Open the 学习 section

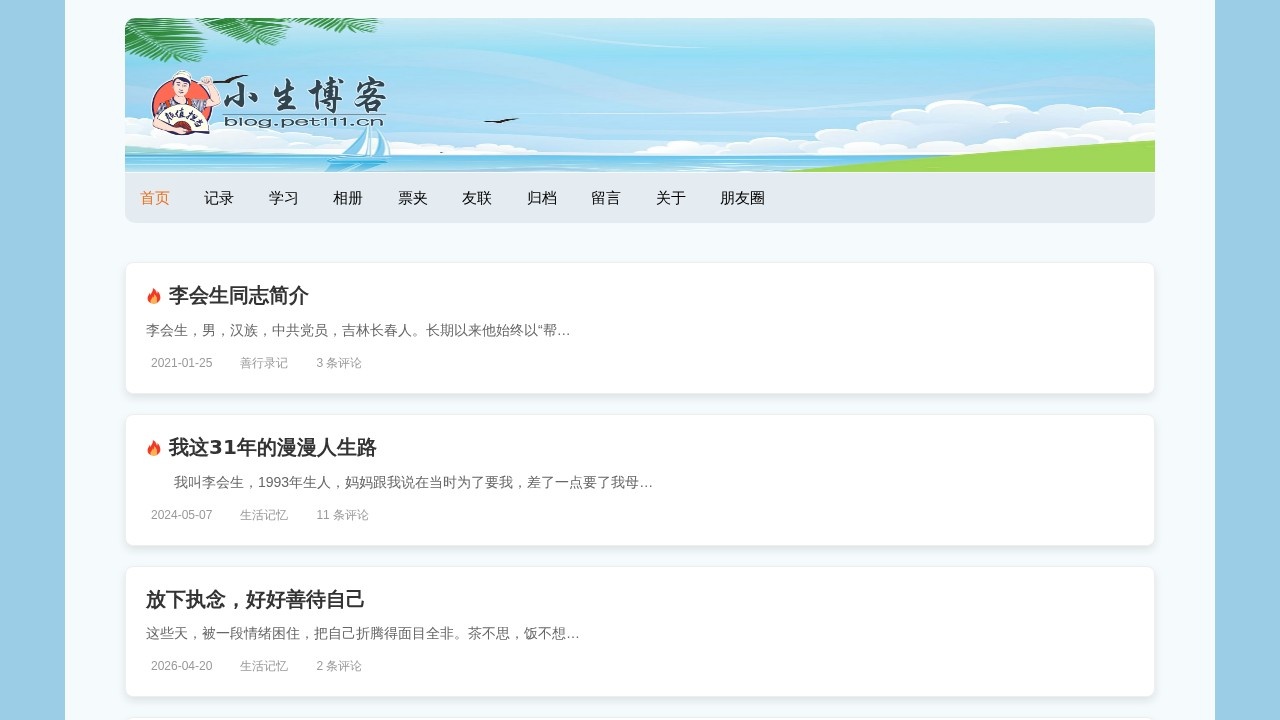284,198
